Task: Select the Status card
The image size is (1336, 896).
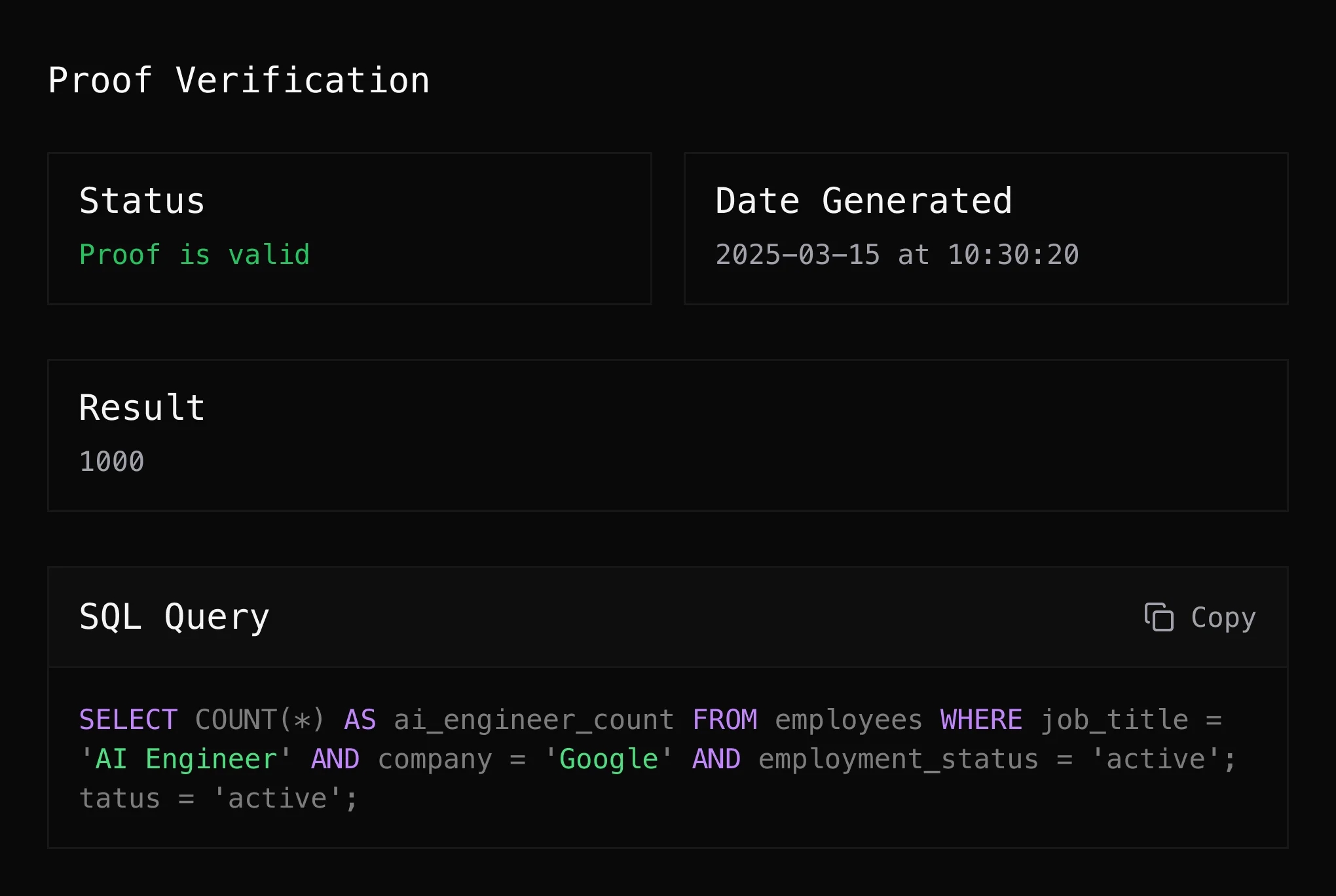Action: point(349,228)
